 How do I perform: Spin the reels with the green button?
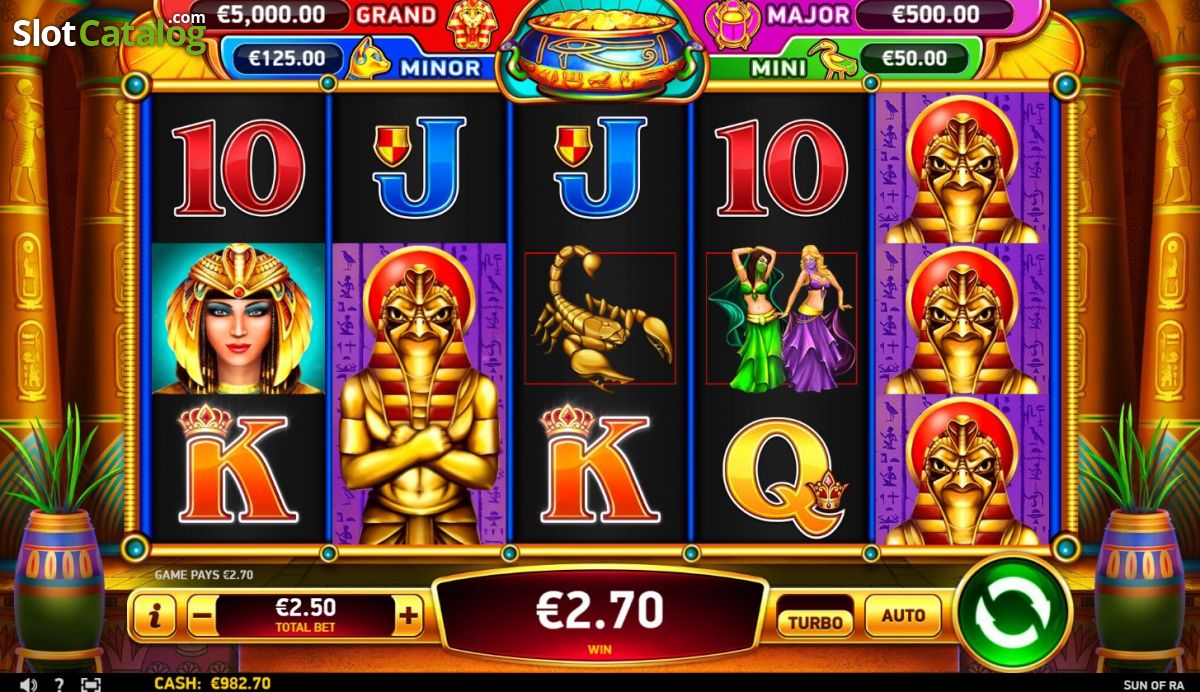pos(1013,611)
